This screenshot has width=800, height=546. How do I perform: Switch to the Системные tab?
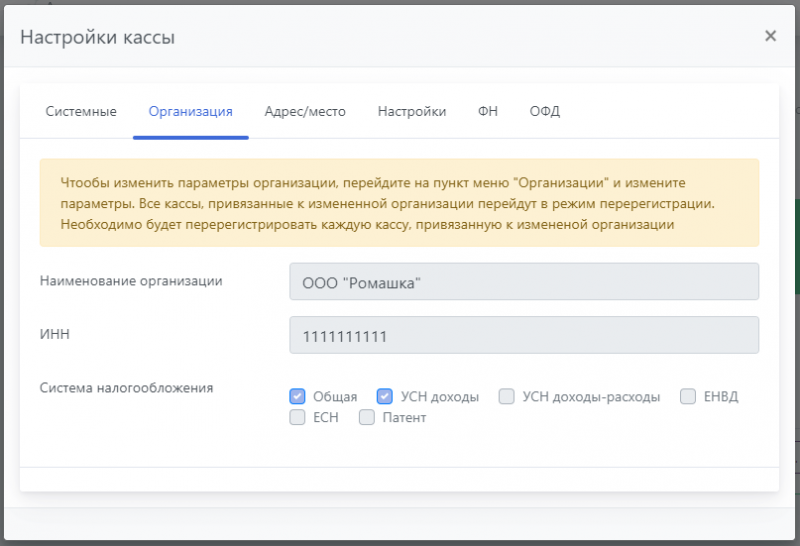tap(81, 111)
